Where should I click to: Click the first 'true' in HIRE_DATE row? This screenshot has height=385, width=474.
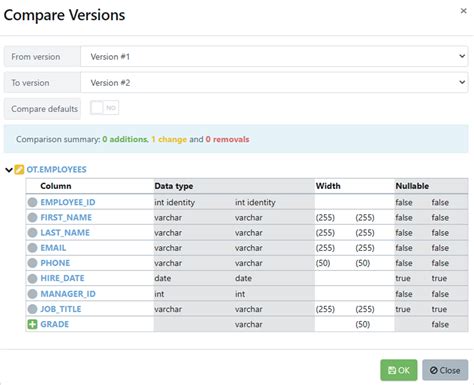[403, 278]
